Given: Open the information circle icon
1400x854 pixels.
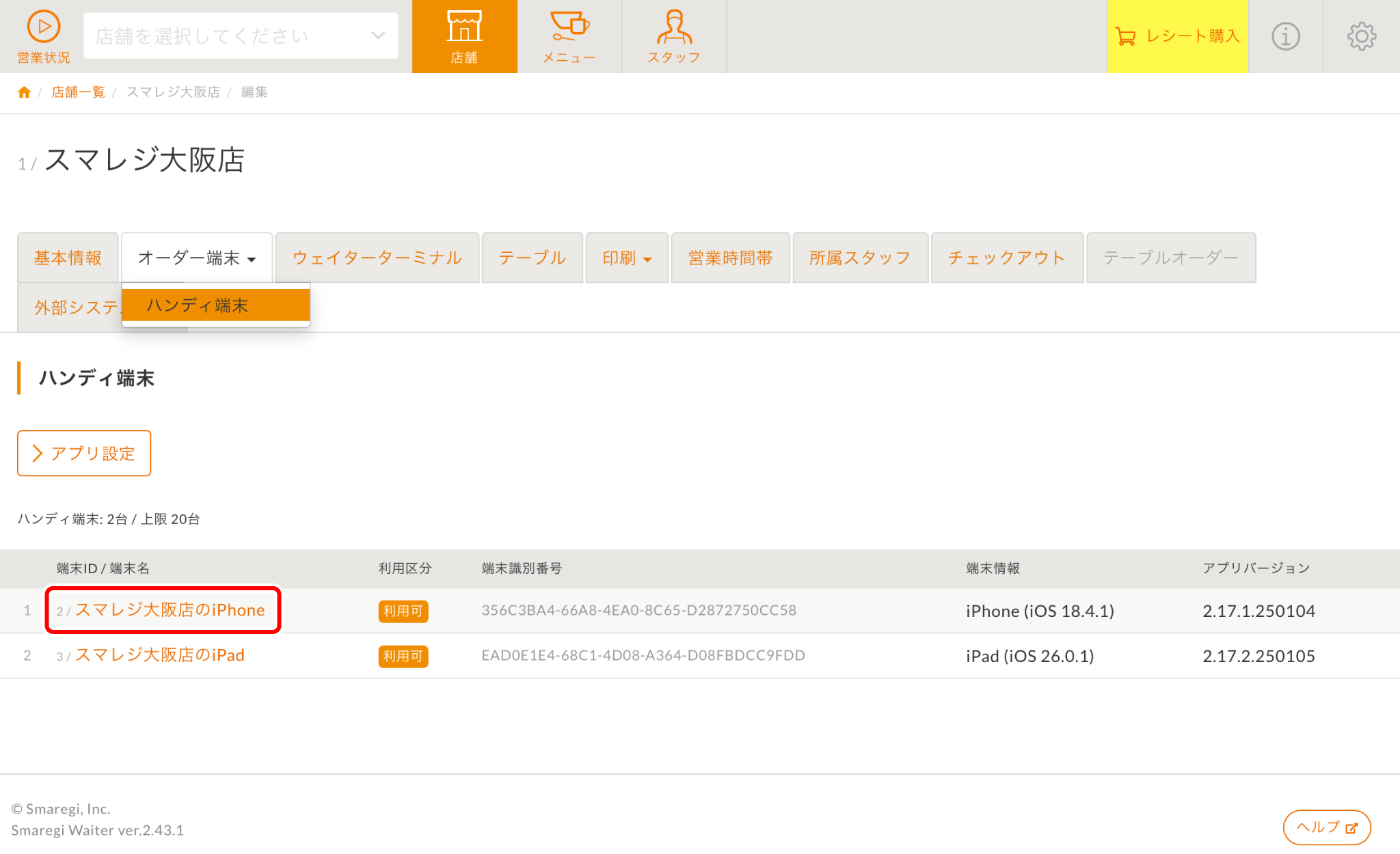Looking at the screenshot, I should click(1285, 36).
